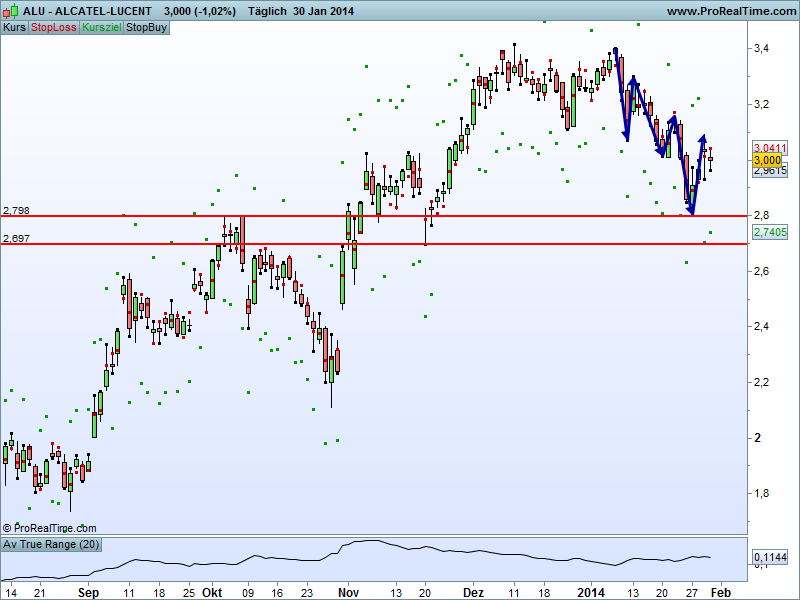Image resolution: width=800 pixels, height=600 pixels.
Task: Select the StopBuy legend label
Action: point(146,28)
